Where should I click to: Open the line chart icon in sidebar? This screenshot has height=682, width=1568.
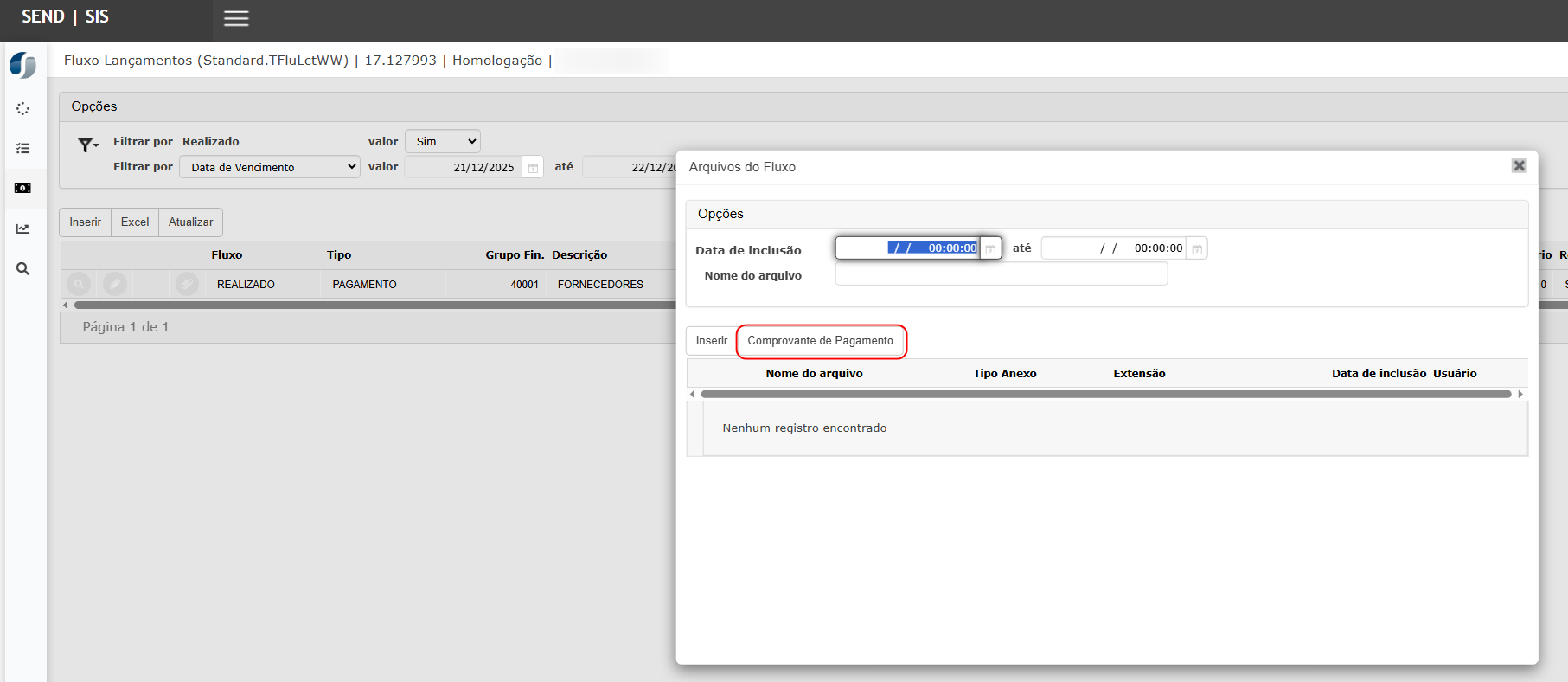[x=23, y=228]
